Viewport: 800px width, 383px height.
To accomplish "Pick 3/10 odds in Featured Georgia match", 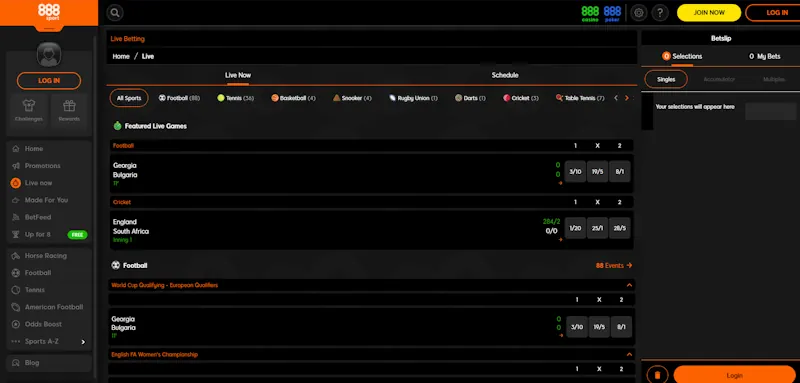I will click(575, 171).
